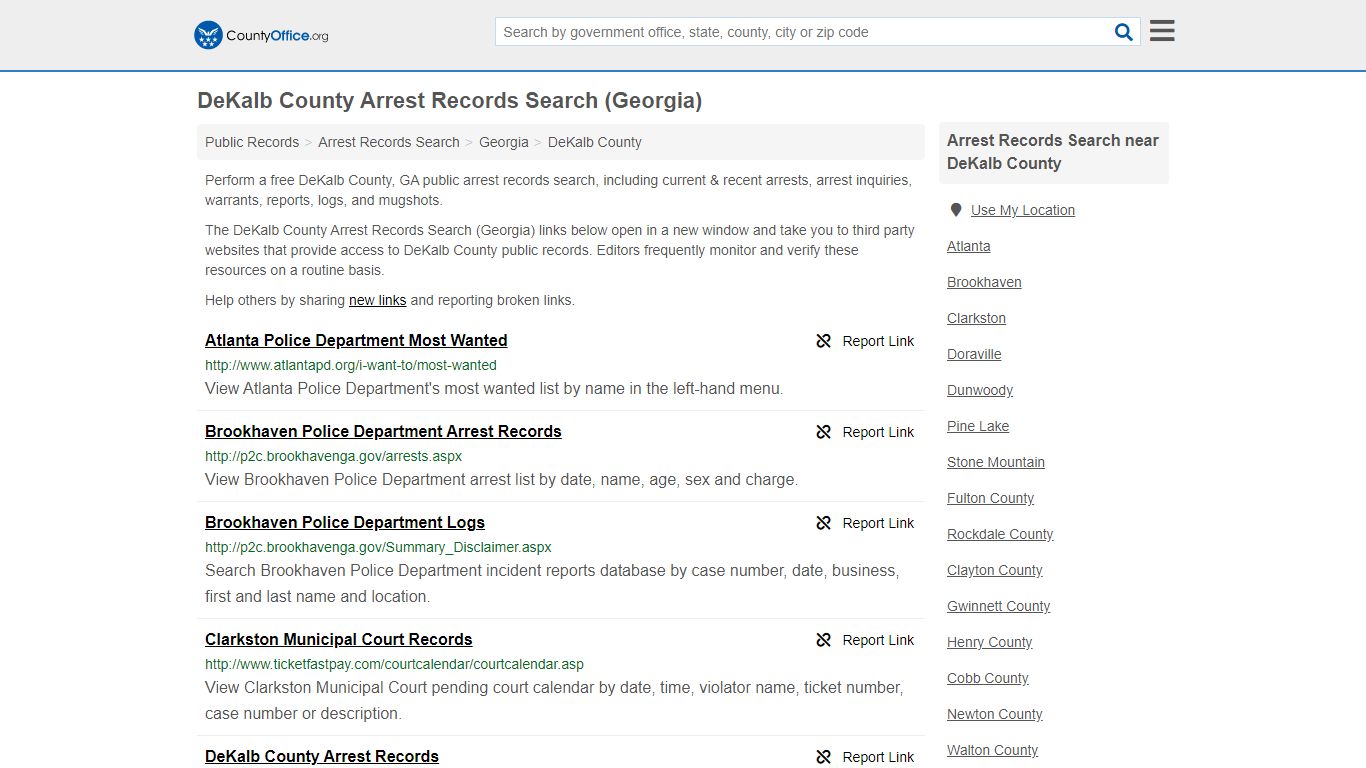Open Brookhaven Police Department Arrest Records
1366x768 pixels.
[x=383, y=432]
